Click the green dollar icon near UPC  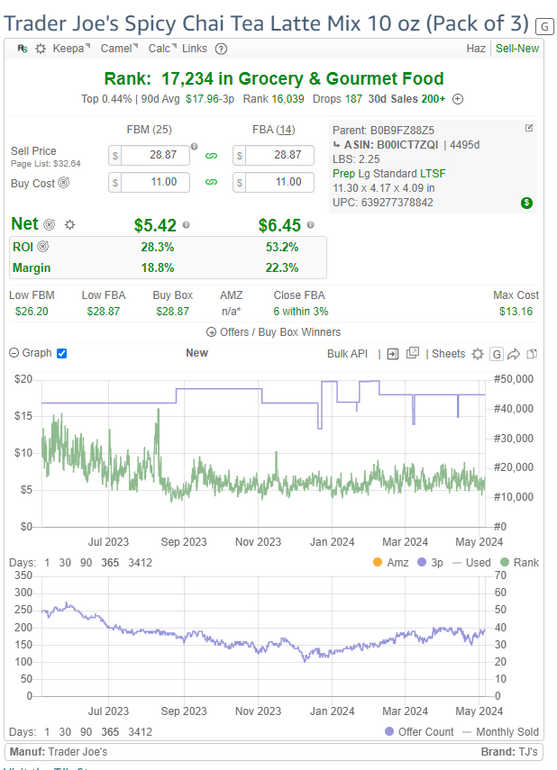(x=527, y=202)
